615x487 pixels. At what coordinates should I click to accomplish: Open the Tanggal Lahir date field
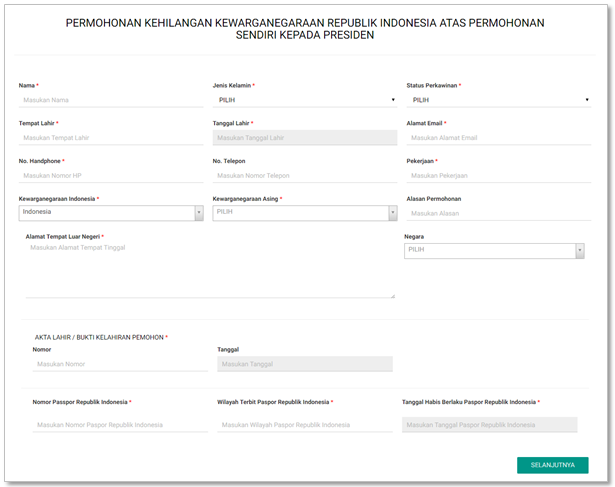coord(304,138)
